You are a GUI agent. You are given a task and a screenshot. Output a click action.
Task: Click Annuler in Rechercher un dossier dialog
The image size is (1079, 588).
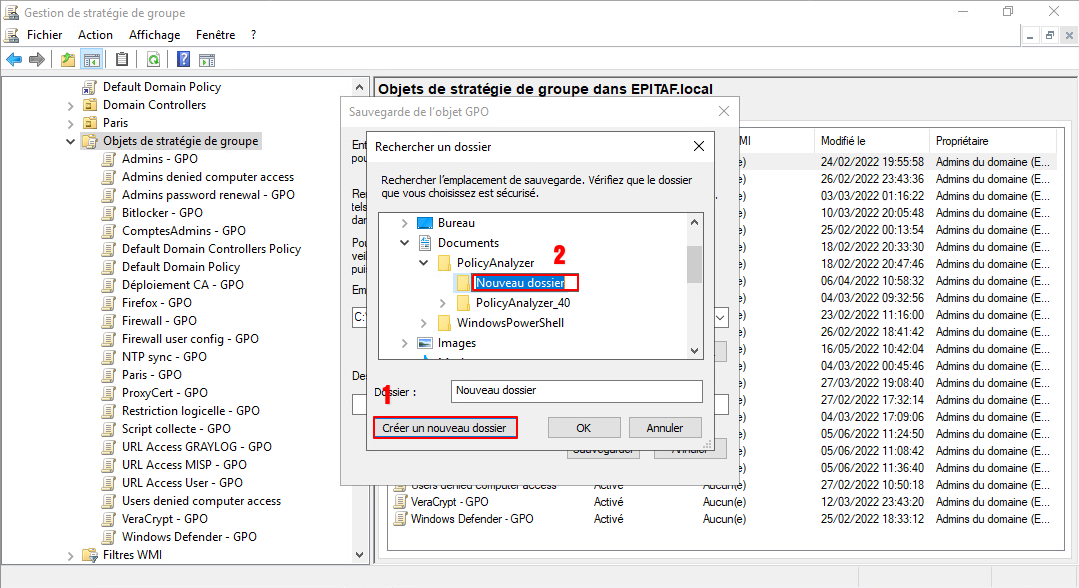[x=665, y=428]
